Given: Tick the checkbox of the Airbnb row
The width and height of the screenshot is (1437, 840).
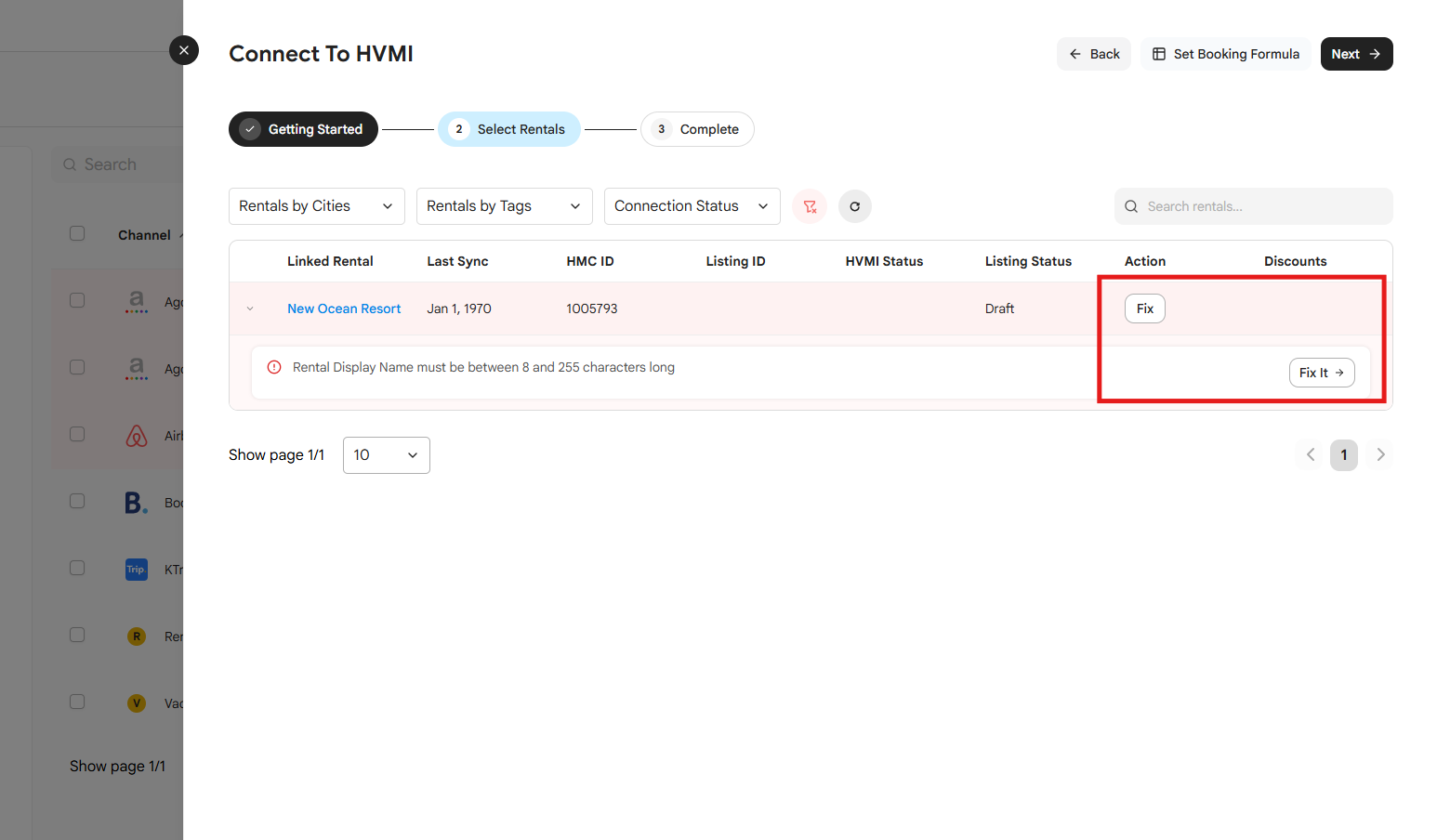Looking at the screenshot, I should point(77,434).
